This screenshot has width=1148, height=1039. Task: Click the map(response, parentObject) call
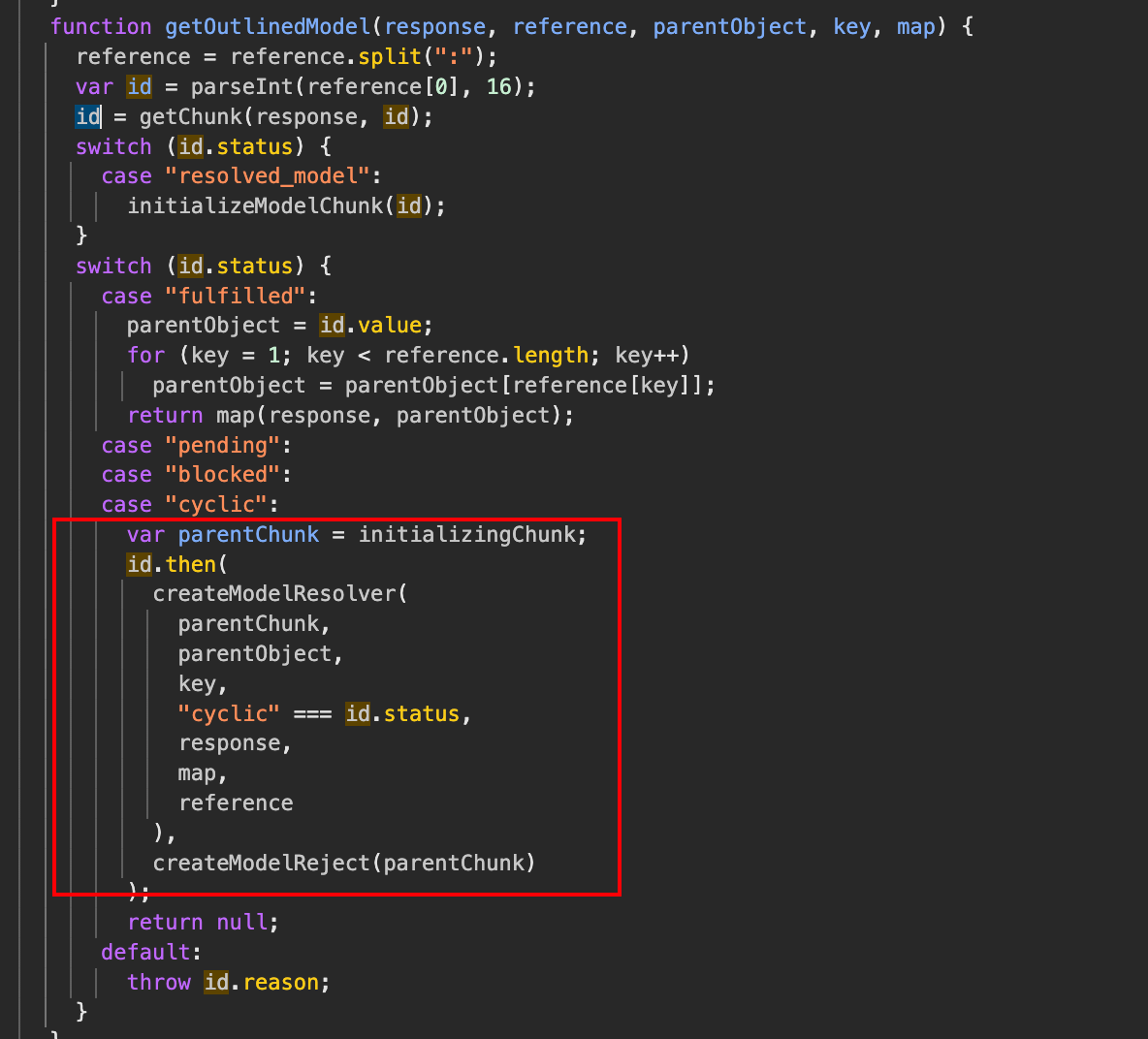click(x=235, y=415)
